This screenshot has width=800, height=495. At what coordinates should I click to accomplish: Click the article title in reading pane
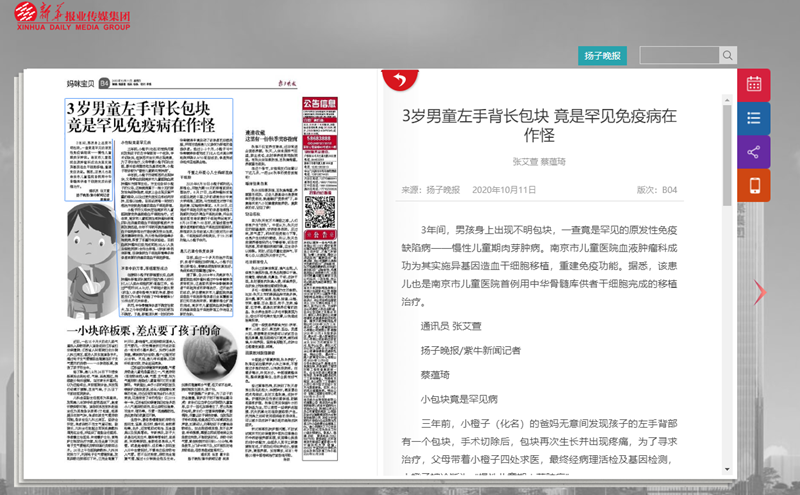[x=539, y=126]
